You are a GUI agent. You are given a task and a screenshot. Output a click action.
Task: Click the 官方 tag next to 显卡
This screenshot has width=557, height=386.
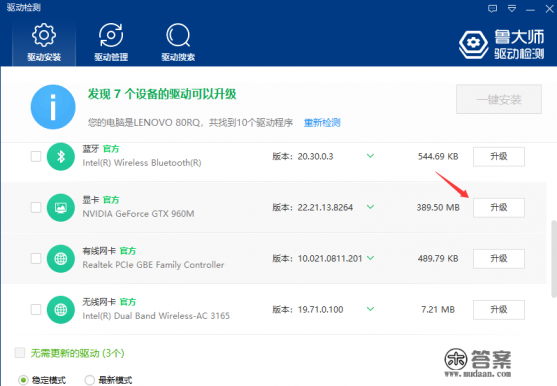[x=111, y=200]
